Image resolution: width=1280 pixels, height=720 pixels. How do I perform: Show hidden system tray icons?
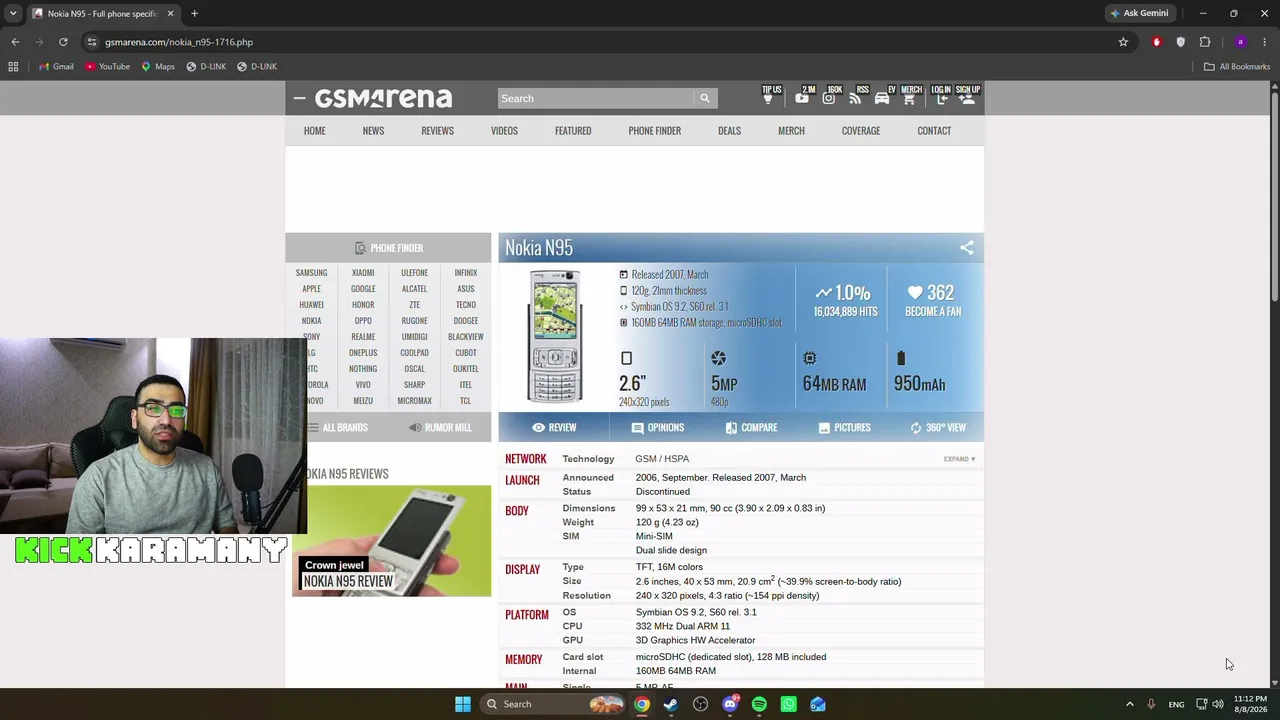[1130, 704]
